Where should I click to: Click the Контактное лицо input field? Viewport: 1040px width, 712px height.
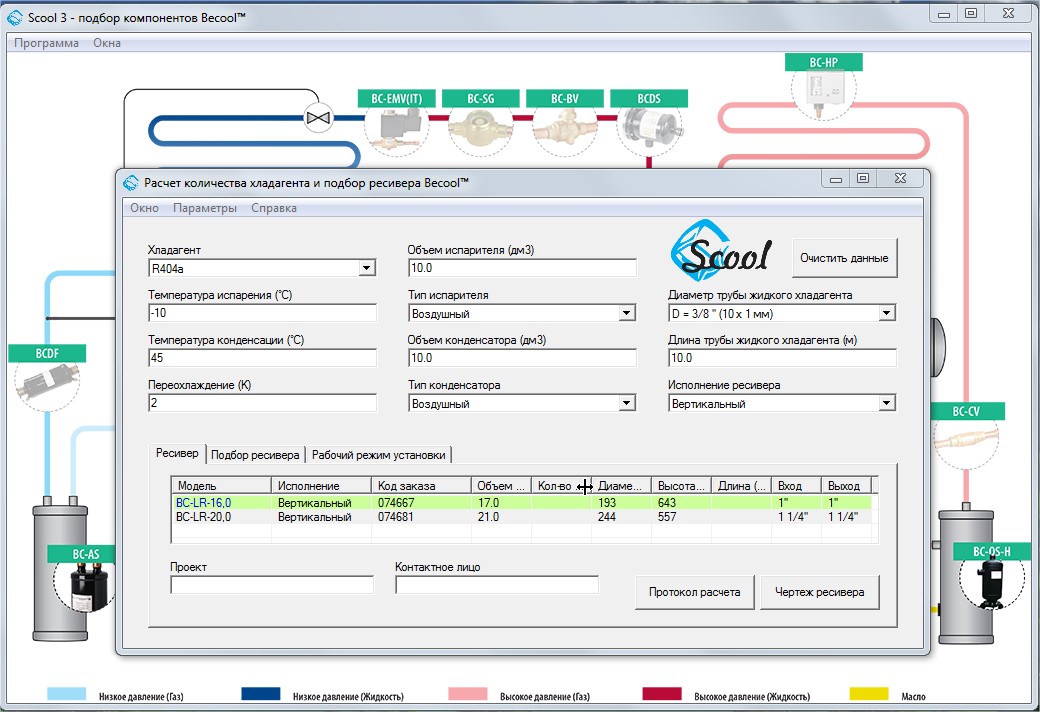(497, 585)
